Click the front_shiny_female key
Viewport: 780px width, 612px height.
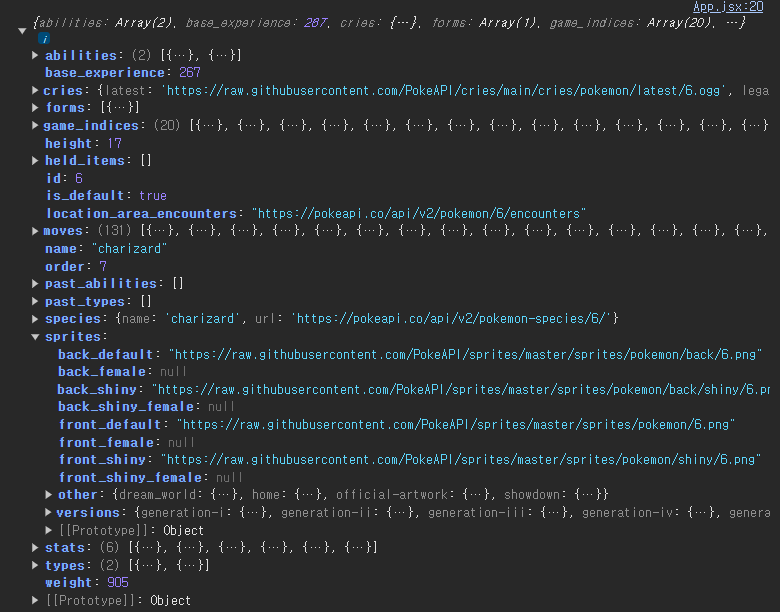pyautogui.click(x=130, y=478)
